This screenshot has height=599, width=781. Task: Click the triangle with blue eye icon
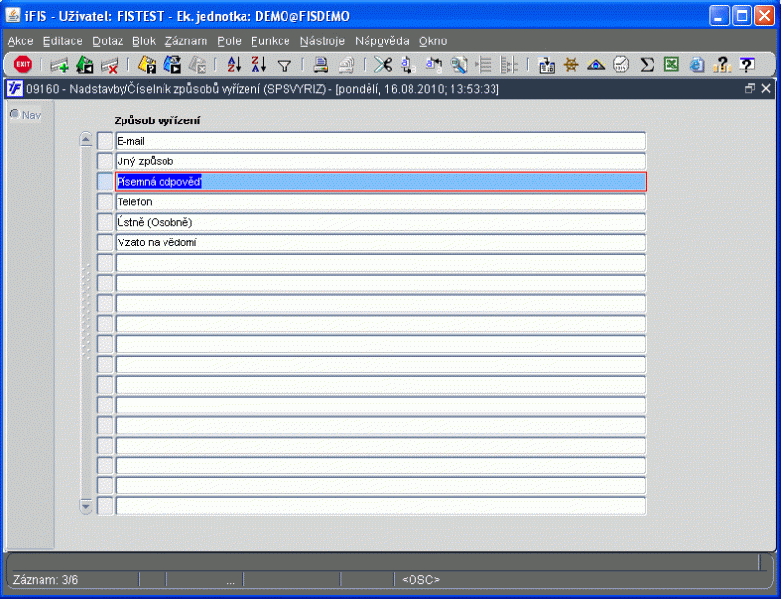pyautogui.click(x=596, y=65)
